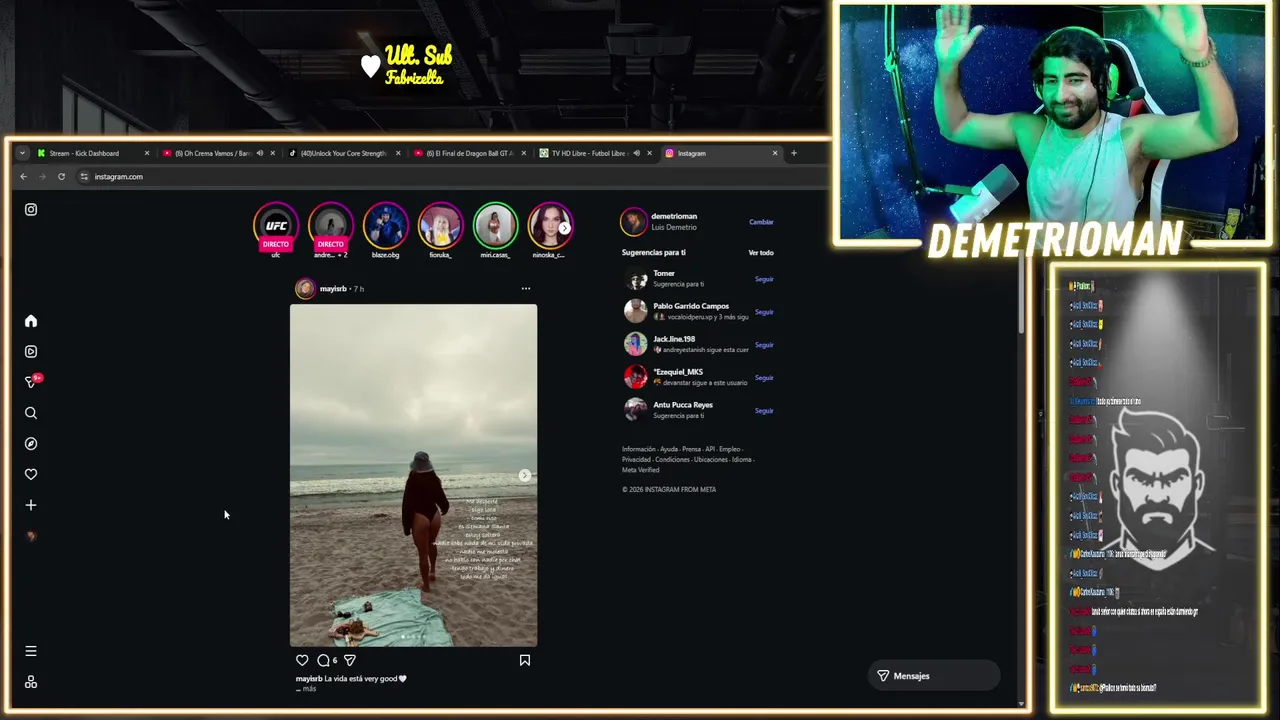Open mayisrb profile from post header
1280x720 pixels.
pos(333,289)
